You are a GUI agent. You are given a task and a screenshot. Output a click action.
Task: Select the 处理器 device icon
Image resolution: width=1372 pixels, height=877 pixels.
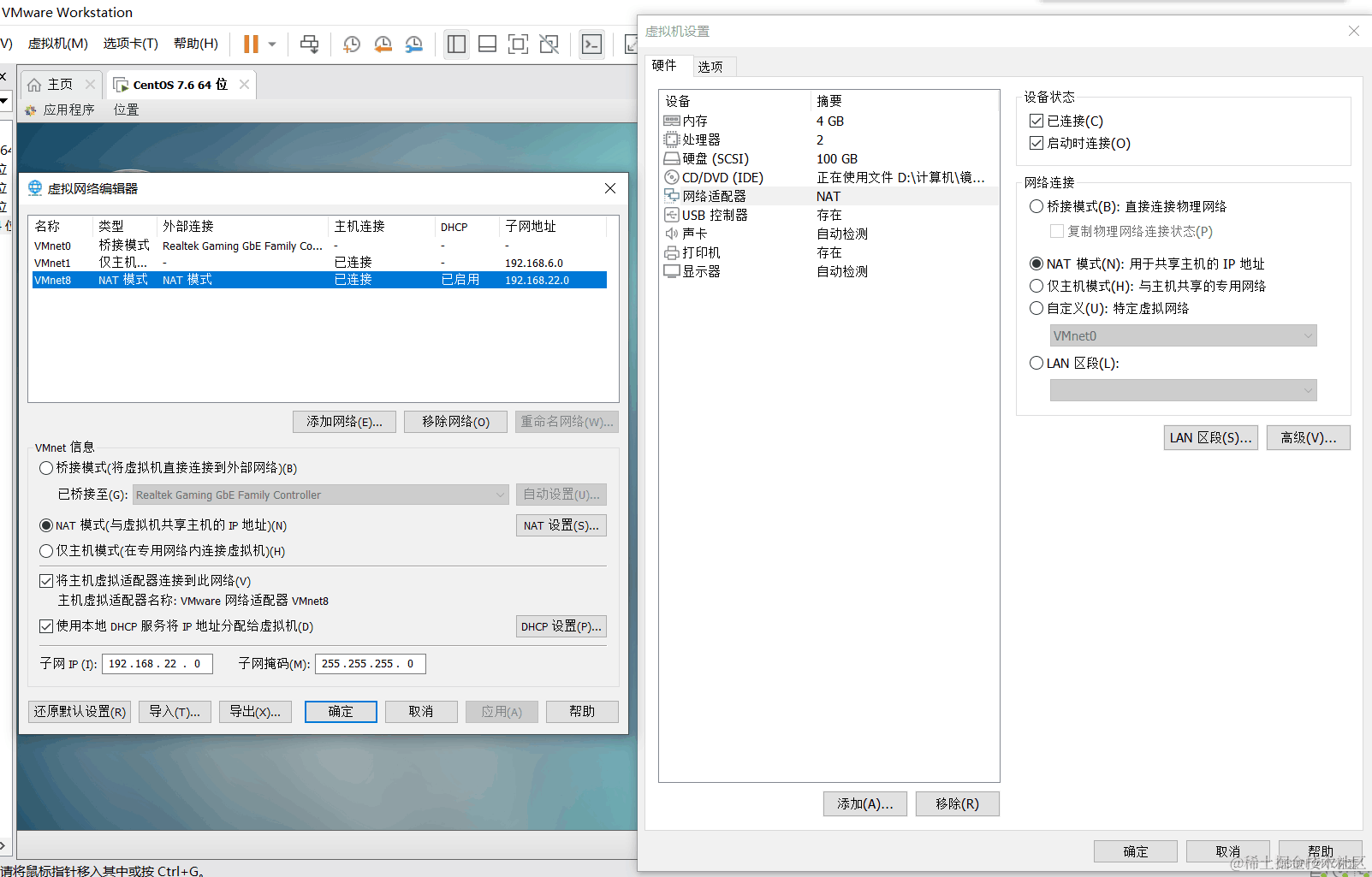pyautogui.click(x=672, y=139)
